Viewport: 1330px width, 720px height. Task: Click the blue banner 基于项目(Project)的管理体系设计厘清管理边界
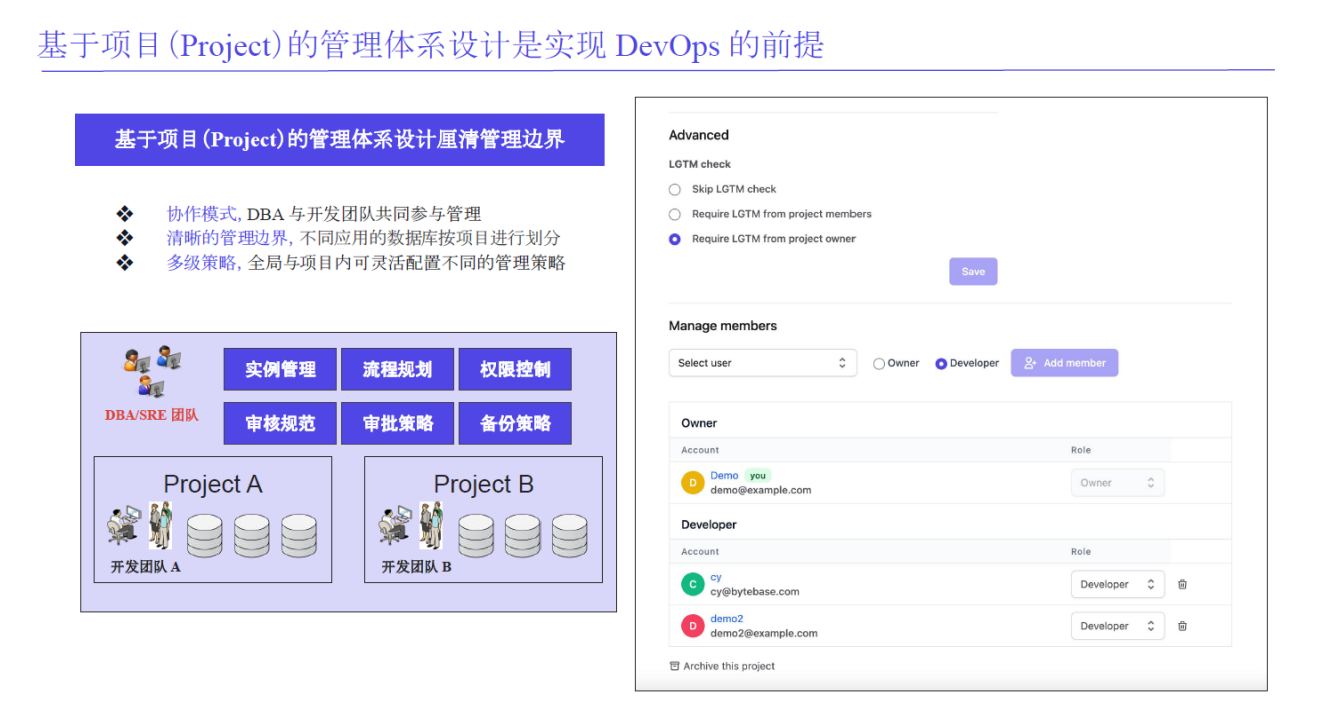(340, 140)
